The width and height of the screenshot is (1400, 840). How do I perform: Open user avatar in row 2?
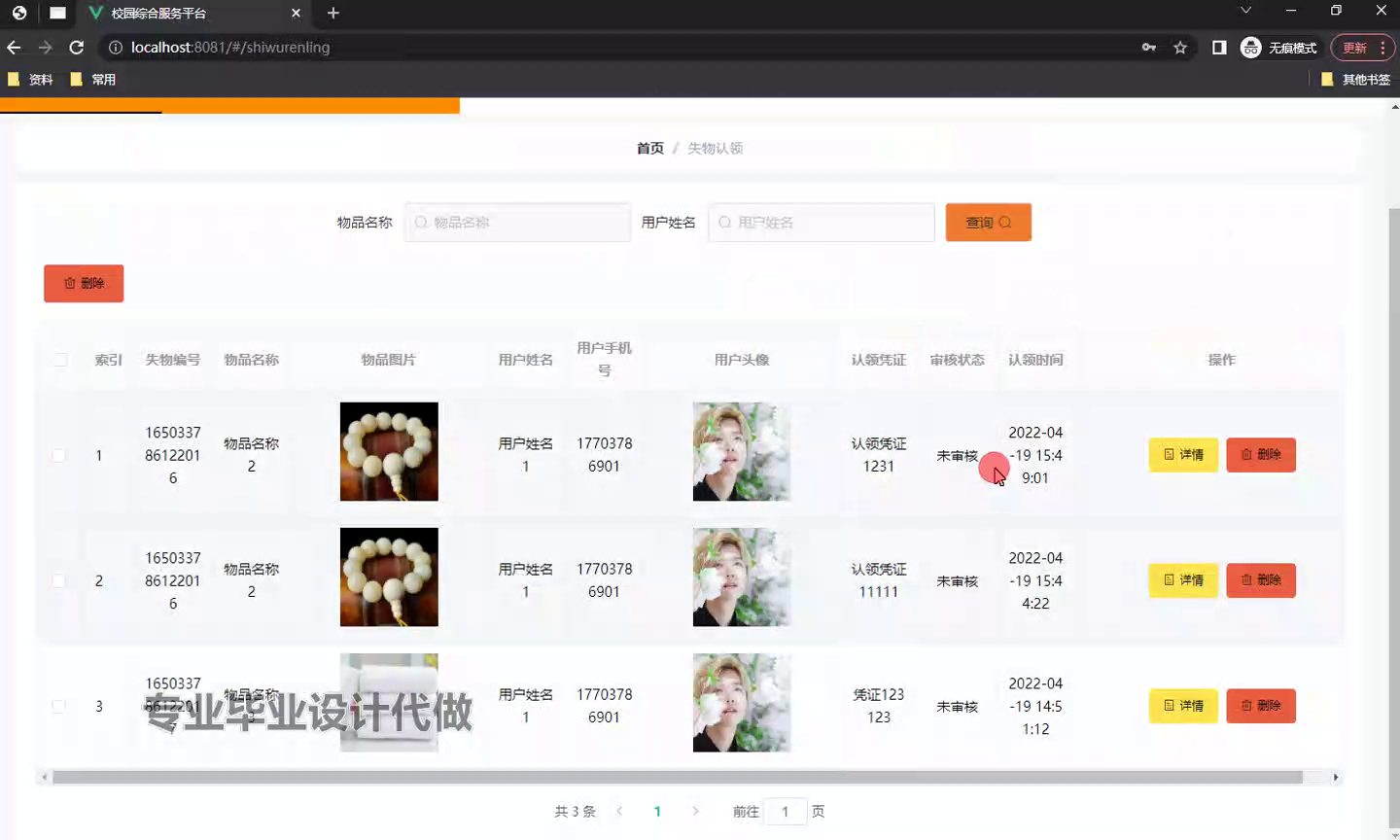tap(742, 577)
